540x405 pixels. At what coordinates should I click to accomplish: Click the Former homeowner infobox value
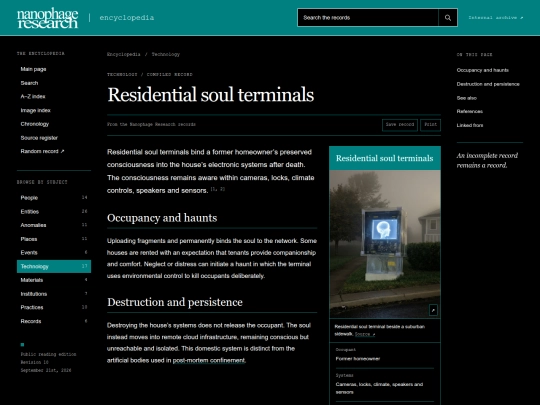point(358,359)
